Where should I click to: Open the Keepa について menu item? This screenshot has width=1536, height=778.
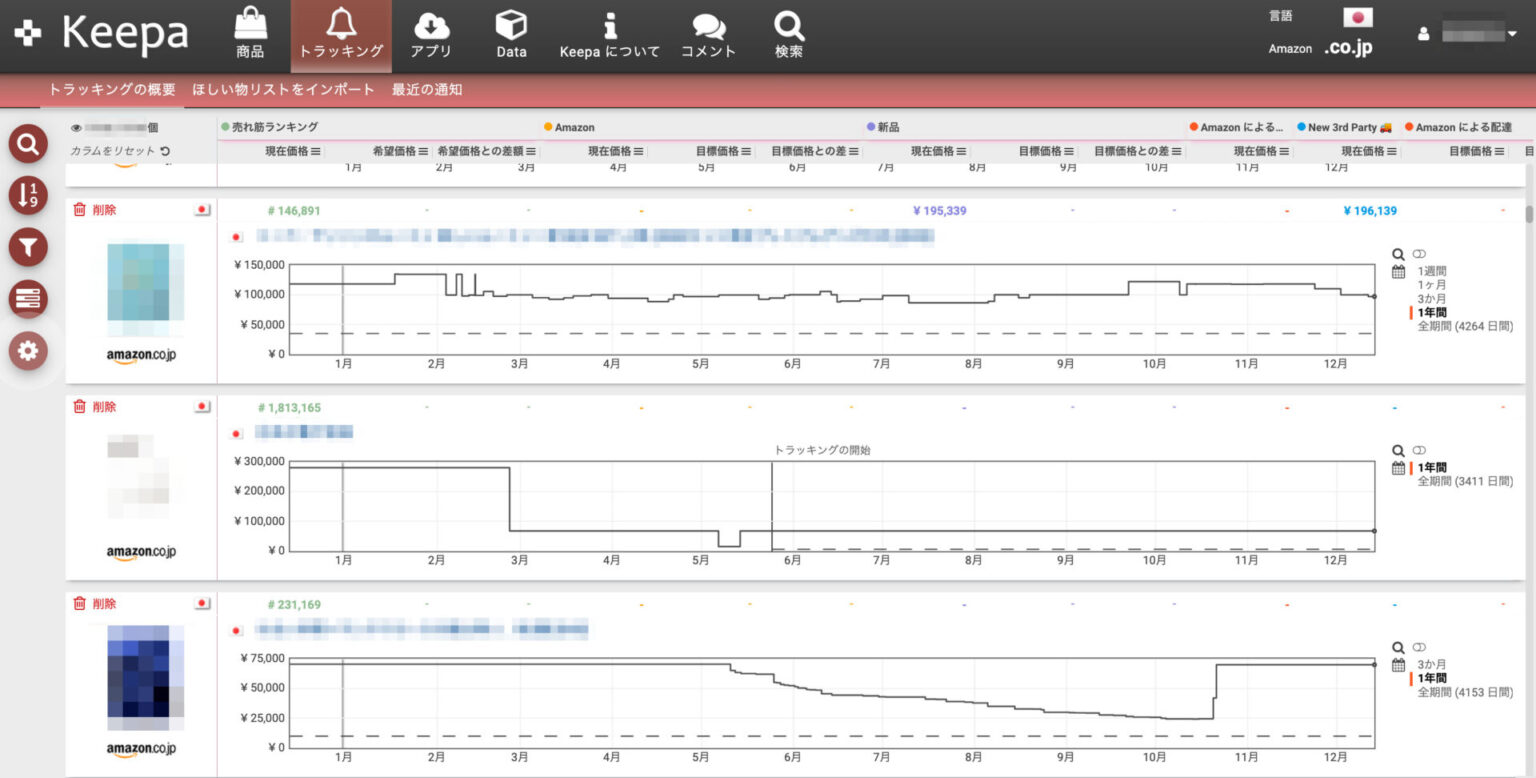pyautogui.click(x=609, y=36)
